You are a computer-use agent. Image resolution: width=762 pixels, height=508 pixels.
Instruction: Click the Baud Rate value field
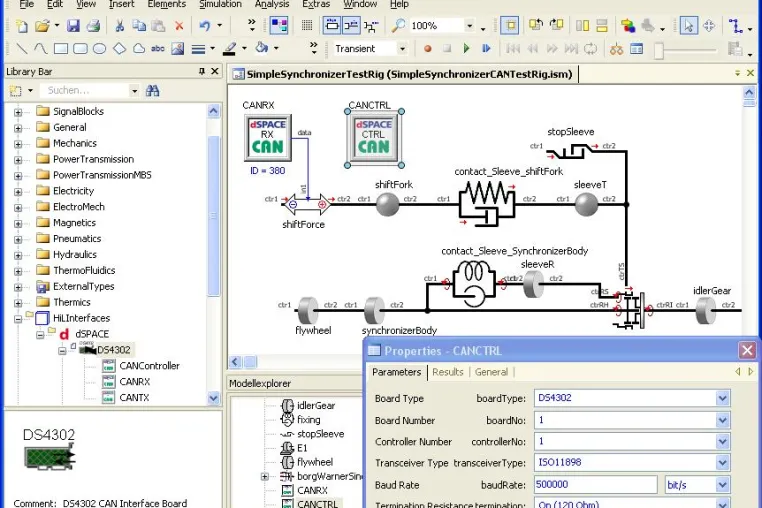pyautogui.click(x=596, y=485)
